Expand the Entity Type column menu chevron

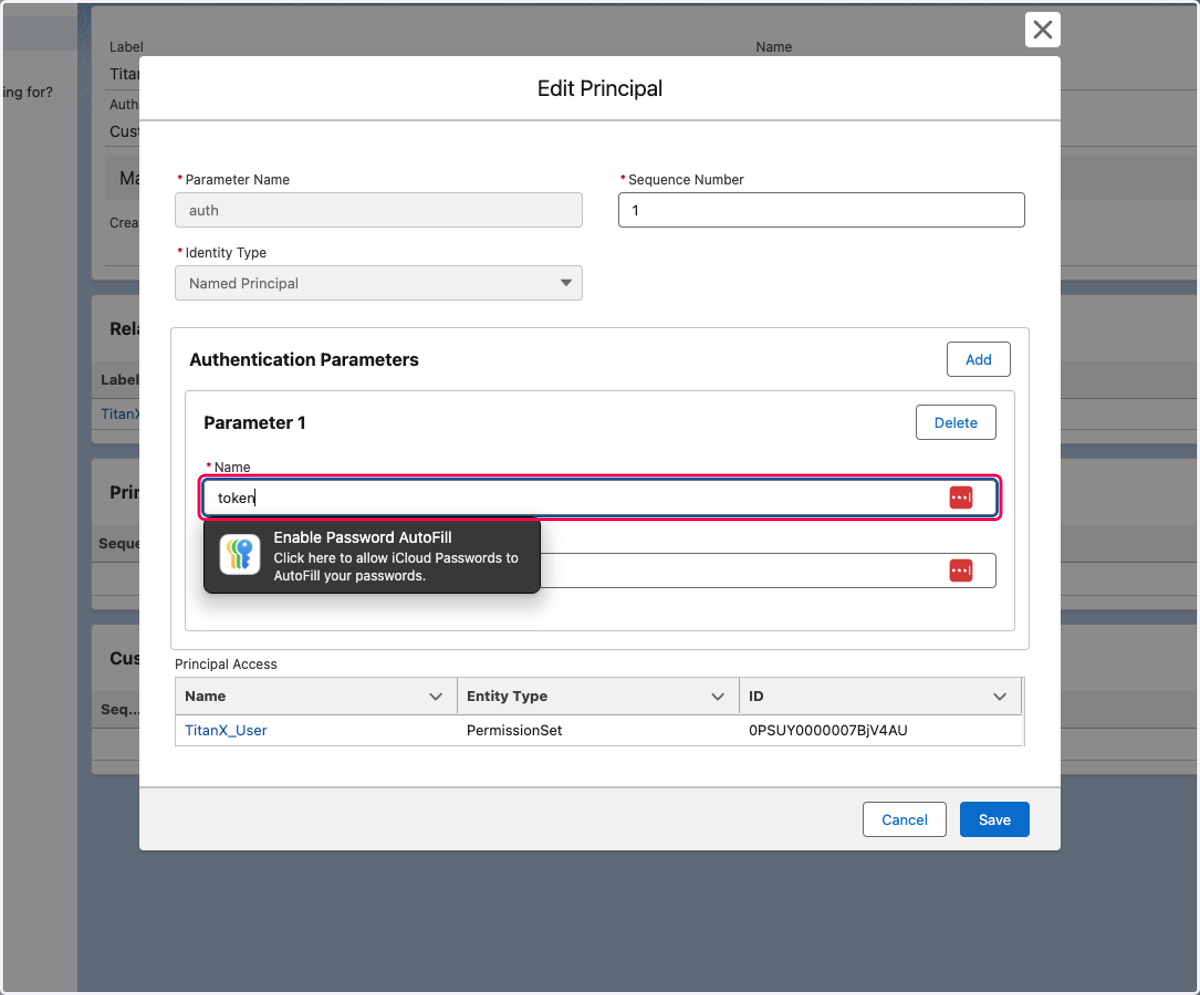[717, 696]
